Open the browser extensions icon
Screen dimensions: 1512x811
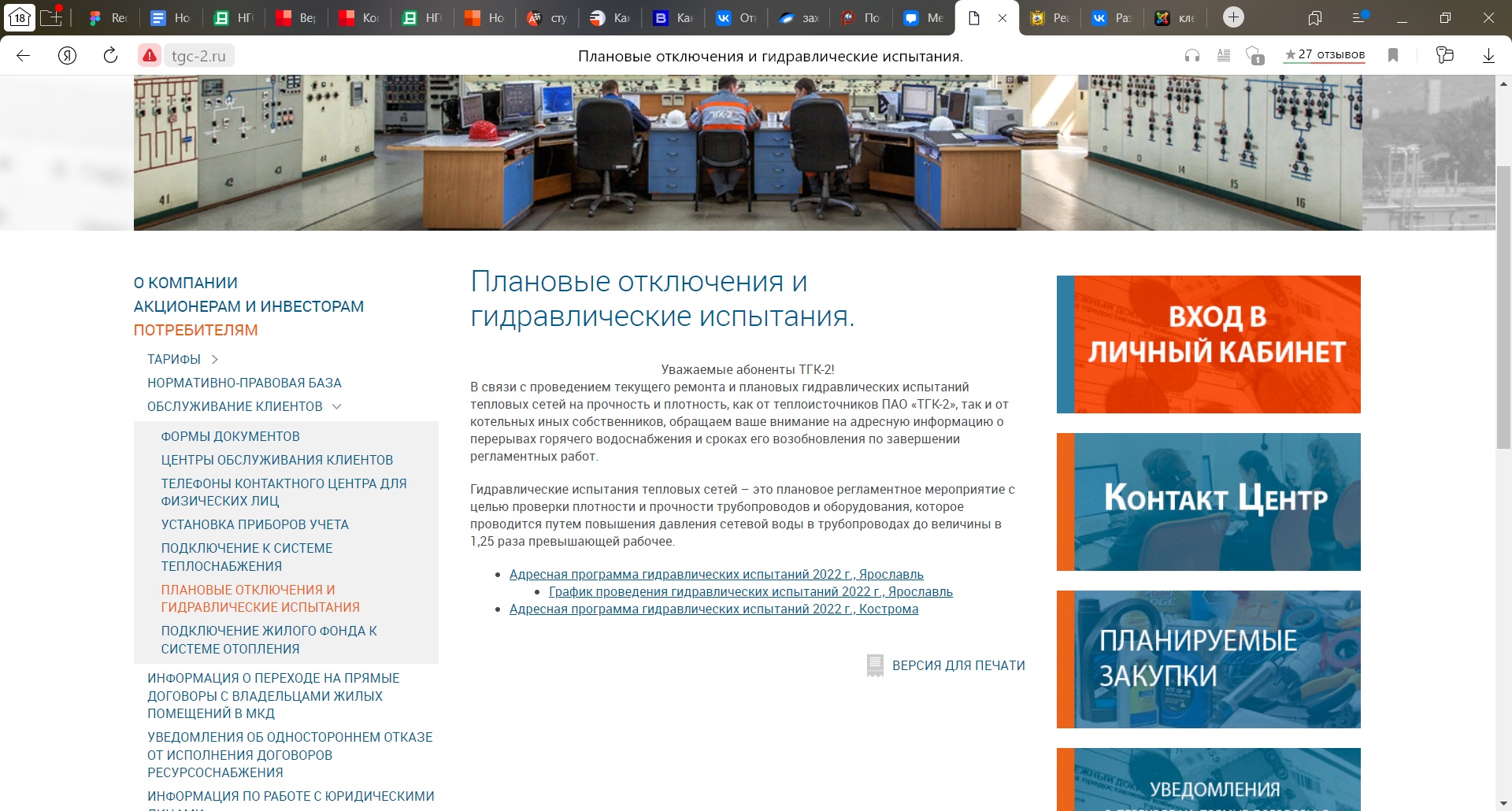point(1444,55)
